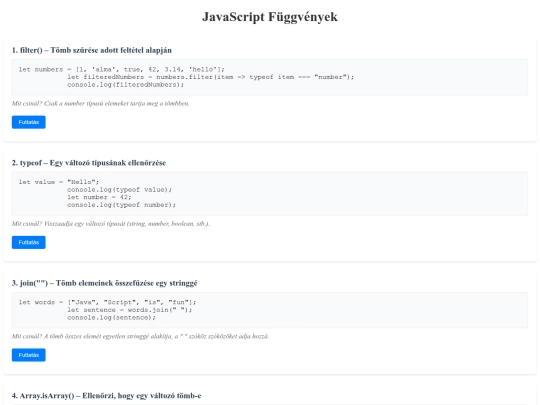Click code line 'let words = ["Java", "Script"...'
540x405 pixels.
(107, 302)
